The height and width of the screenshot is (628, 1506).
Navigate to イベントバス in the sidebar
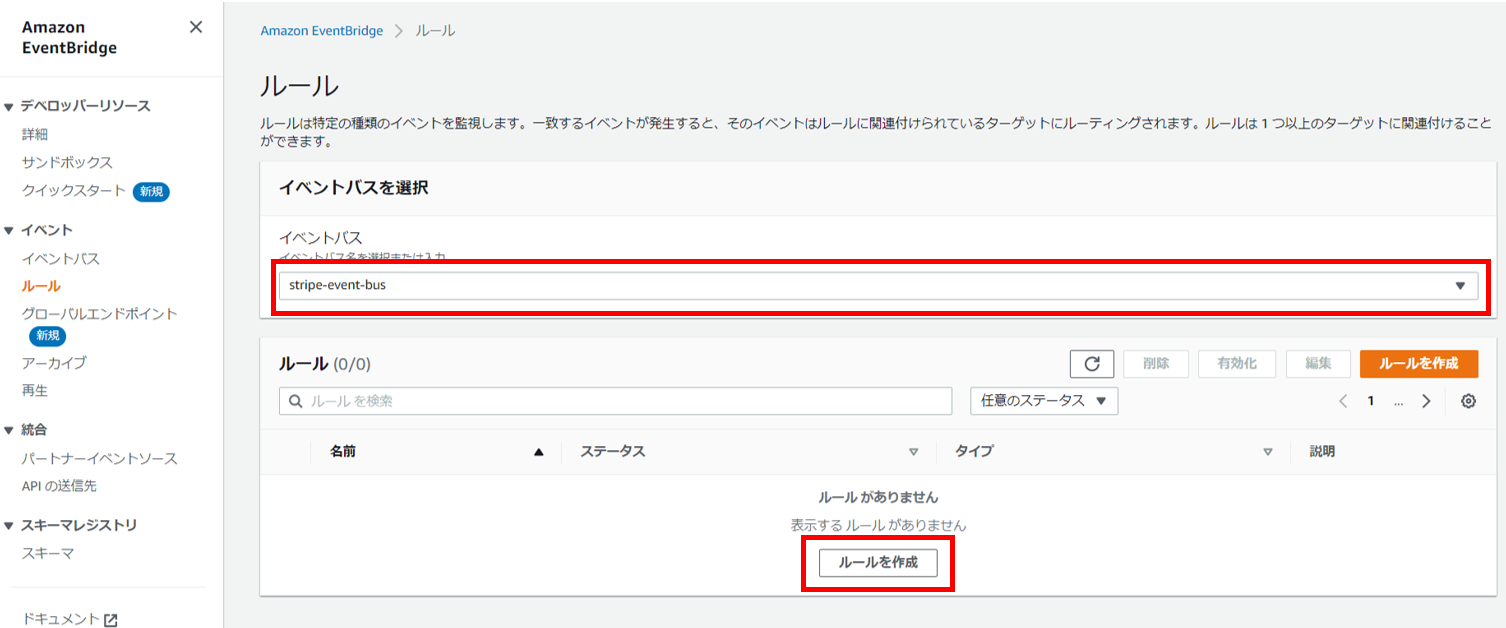point(61,258)
